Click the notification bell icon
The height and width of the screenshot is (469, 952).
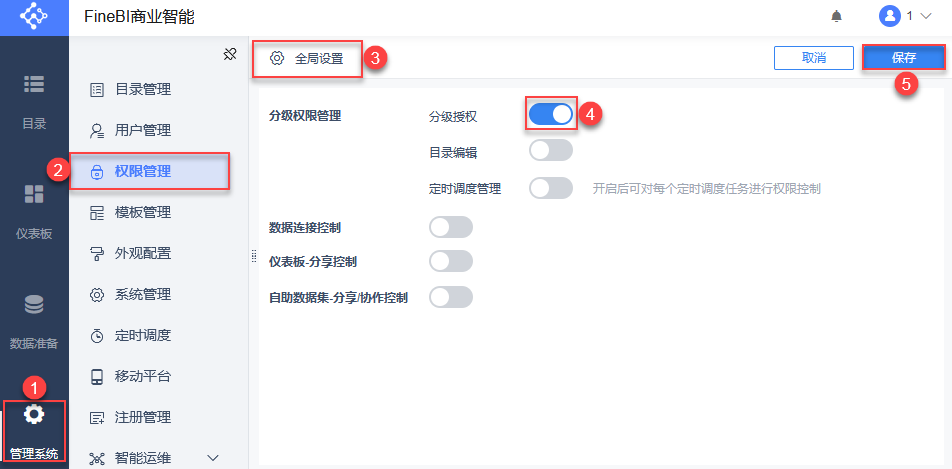pos(837,16)
